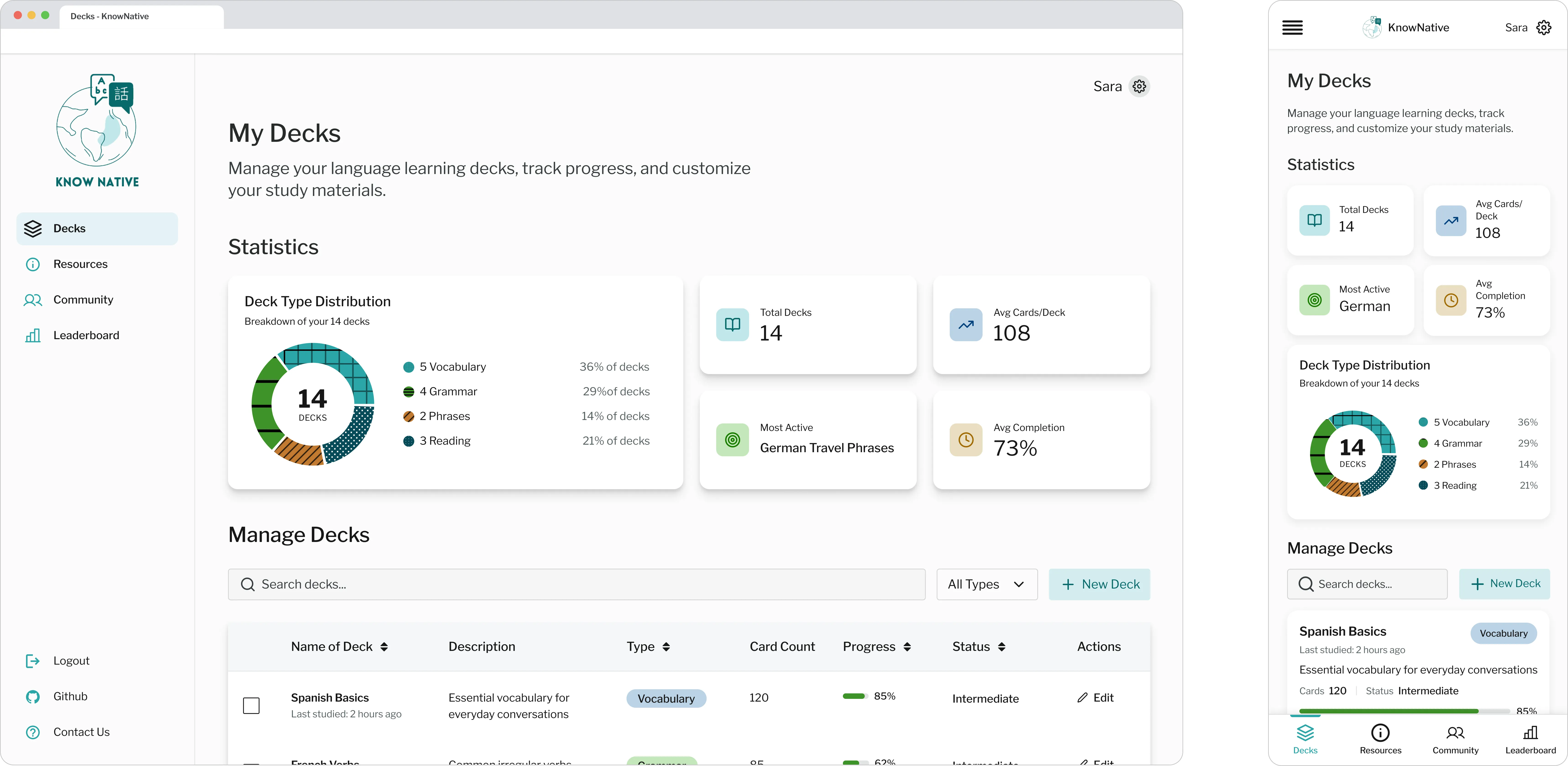Click the Total Decks book icon on desktop
Screen dimensions: 1568x766
click(x=732, y=325)
